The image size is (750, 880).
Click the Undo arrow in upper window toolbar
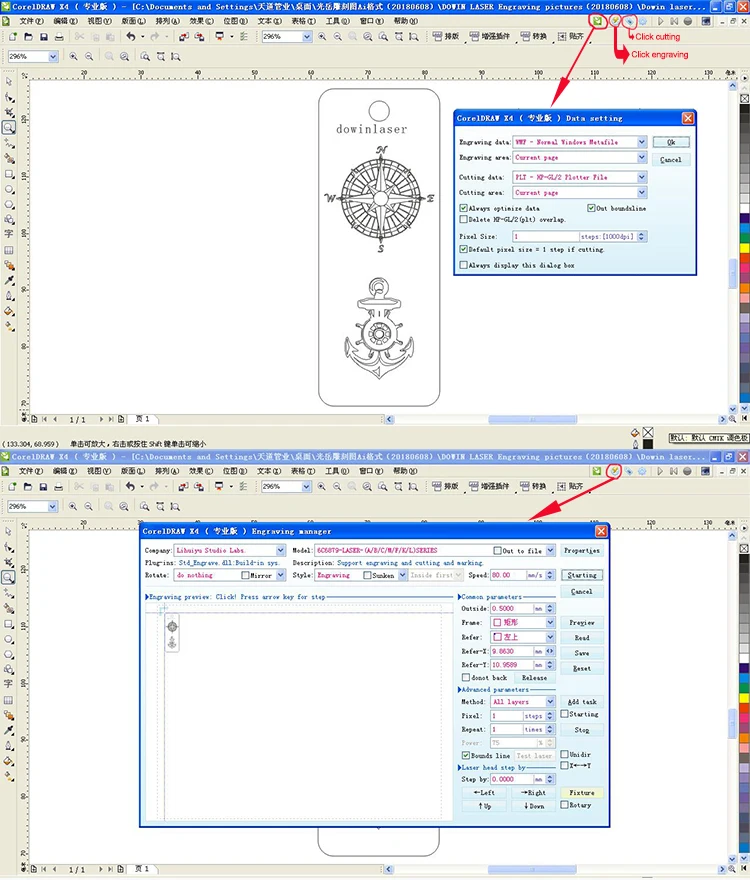(x=131, y=37)
